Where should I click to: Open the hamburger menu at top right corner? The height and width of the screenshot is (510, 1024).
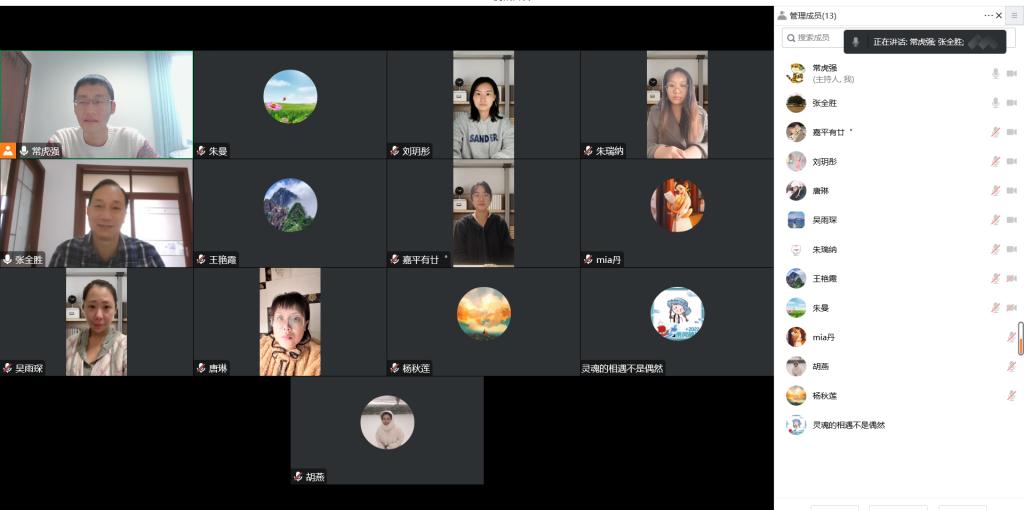[1014, 15]
